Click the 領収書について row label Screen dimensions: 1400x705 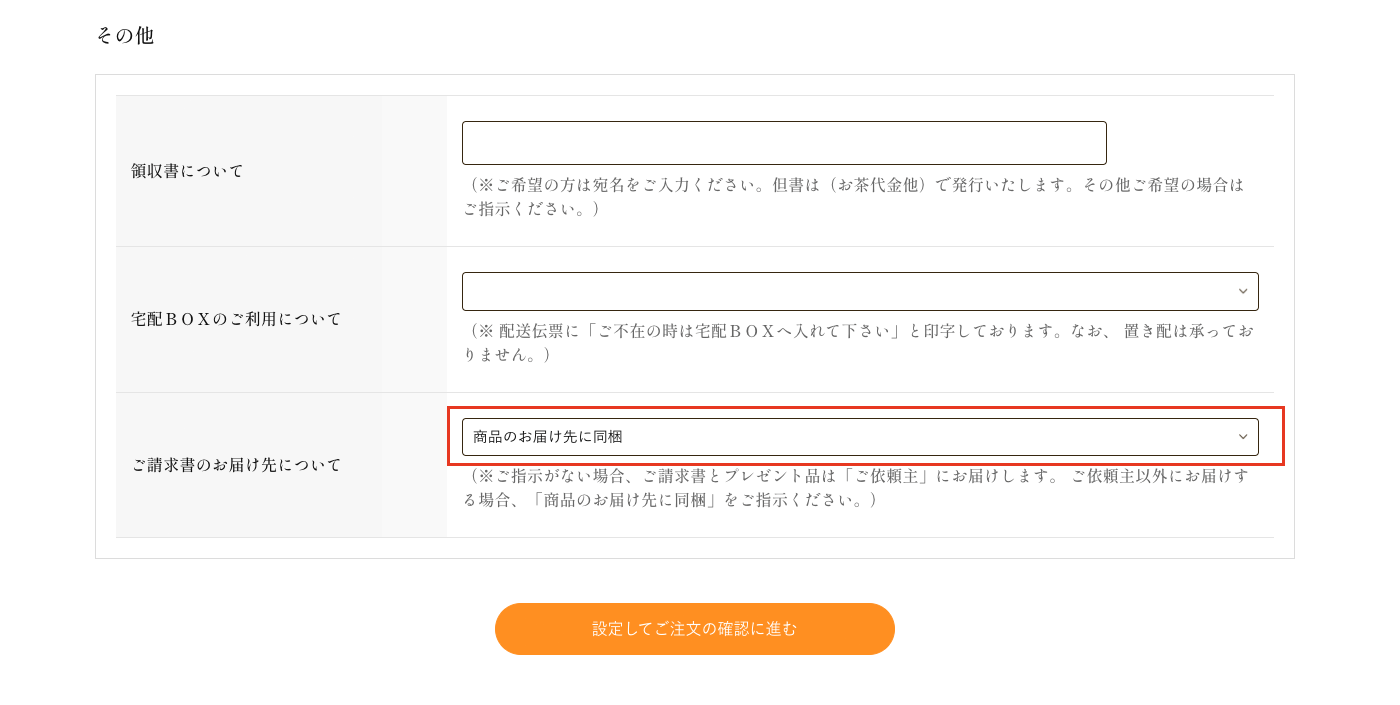click(x=188, y=171)
